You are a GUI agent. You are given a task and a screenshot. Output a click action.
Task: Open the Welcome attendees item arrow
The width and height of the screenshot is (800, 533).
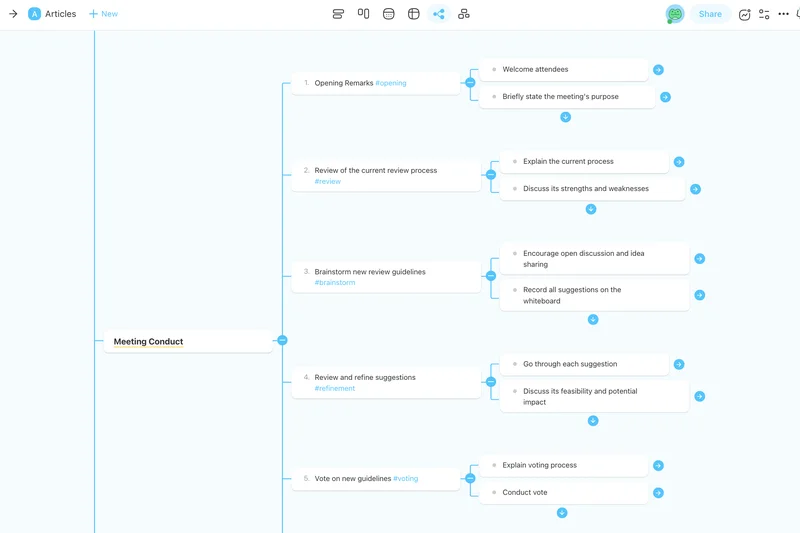658,70
